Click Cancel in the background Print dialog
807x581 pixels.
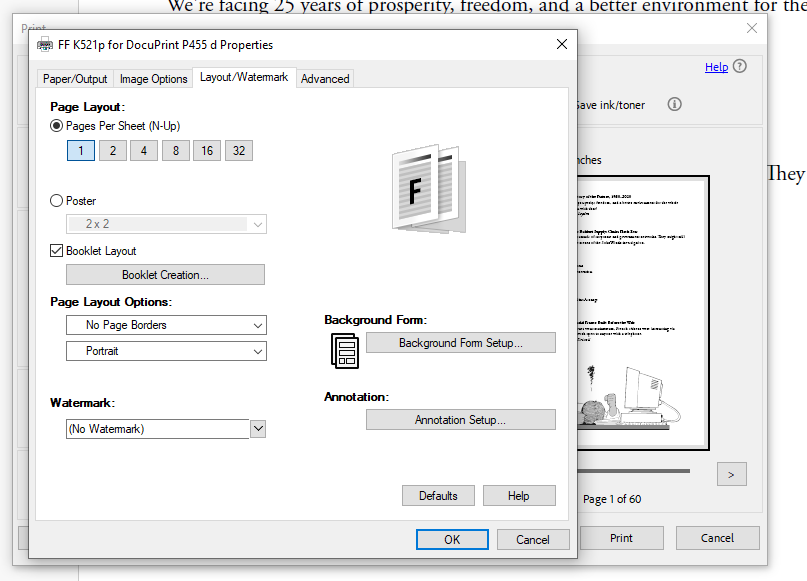tap(717, 538)
